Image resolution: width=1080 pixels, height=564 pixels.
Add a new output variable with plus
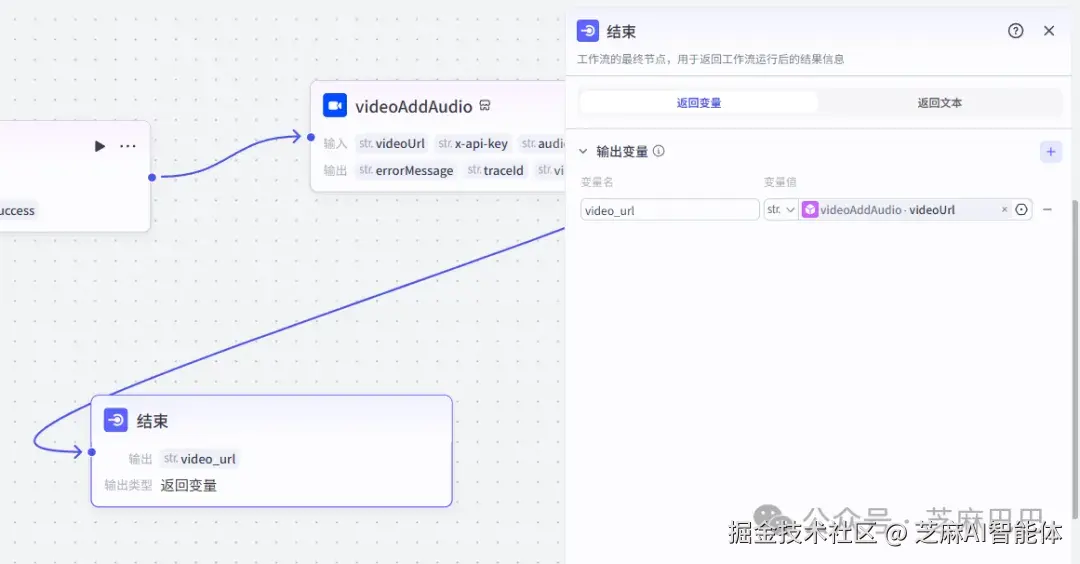click(1050, 152)
